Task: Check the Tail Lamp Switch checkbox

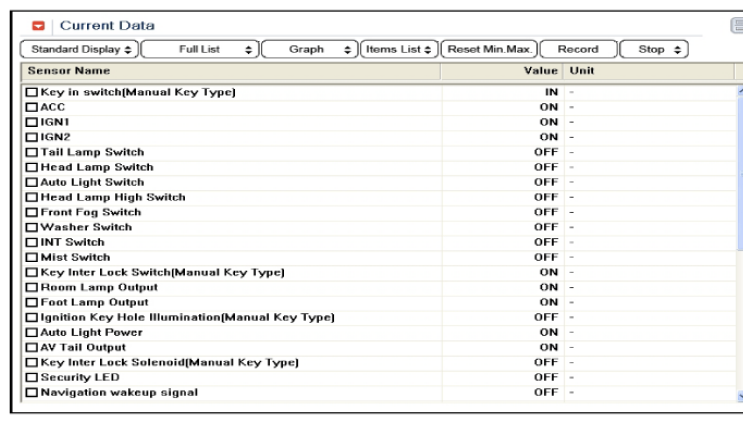Action: point(32,152)
